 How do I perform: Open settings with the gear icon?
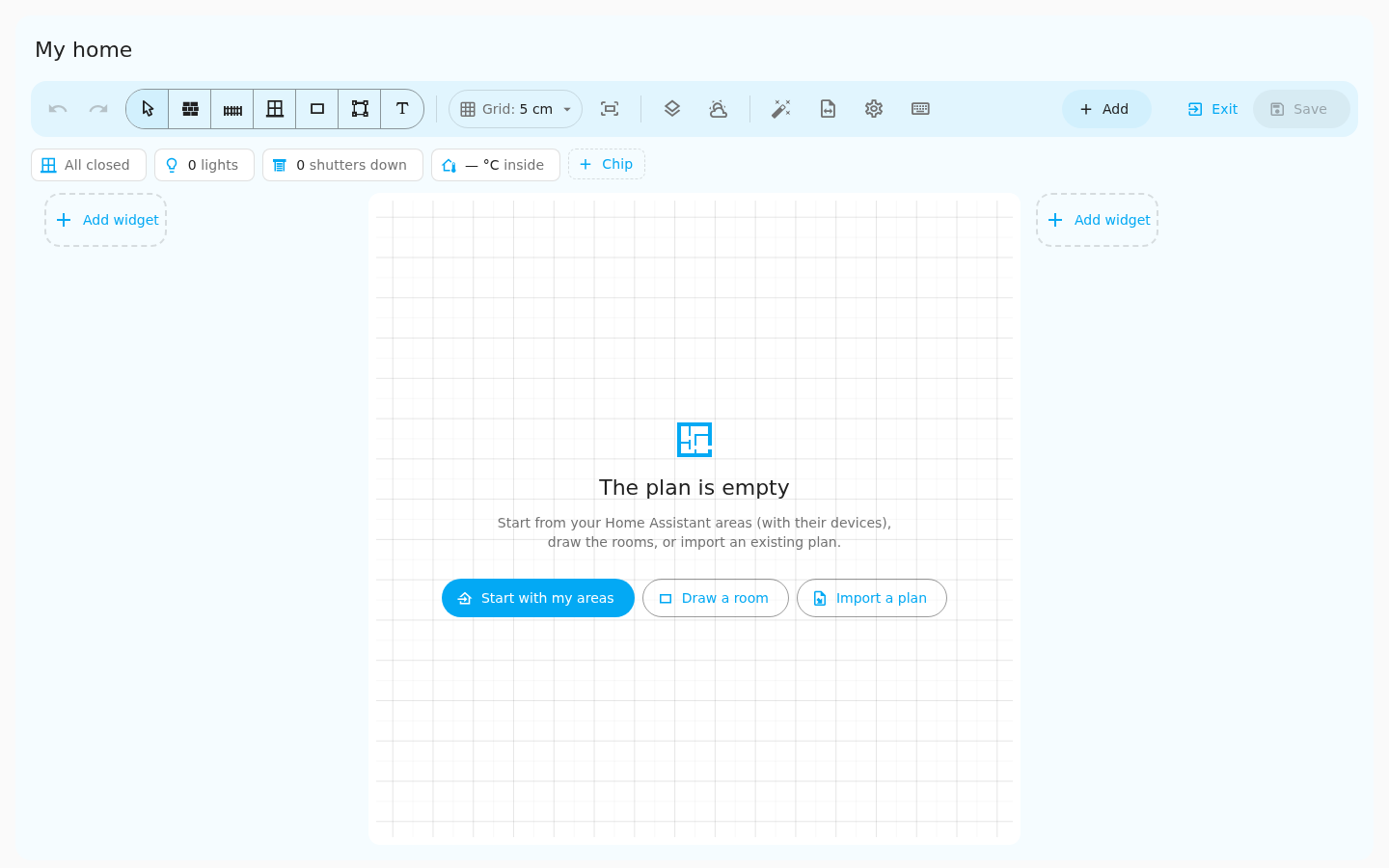pos(874,109)
